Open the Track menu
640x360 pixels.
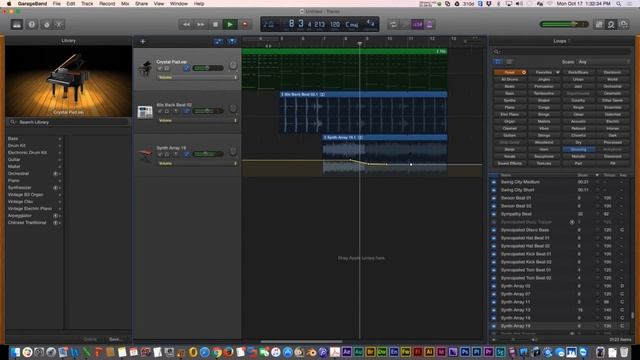point(87,4)
